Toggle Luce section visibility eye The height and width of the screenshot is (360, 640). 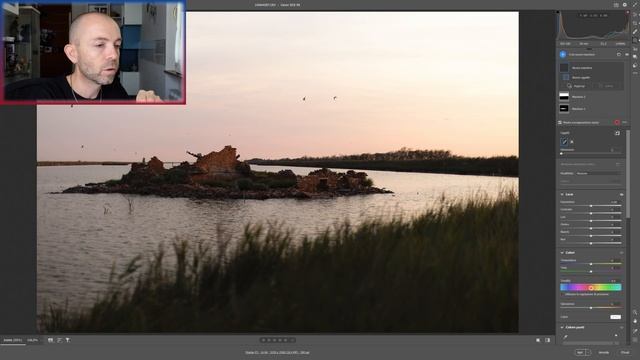tap(622, 194)
